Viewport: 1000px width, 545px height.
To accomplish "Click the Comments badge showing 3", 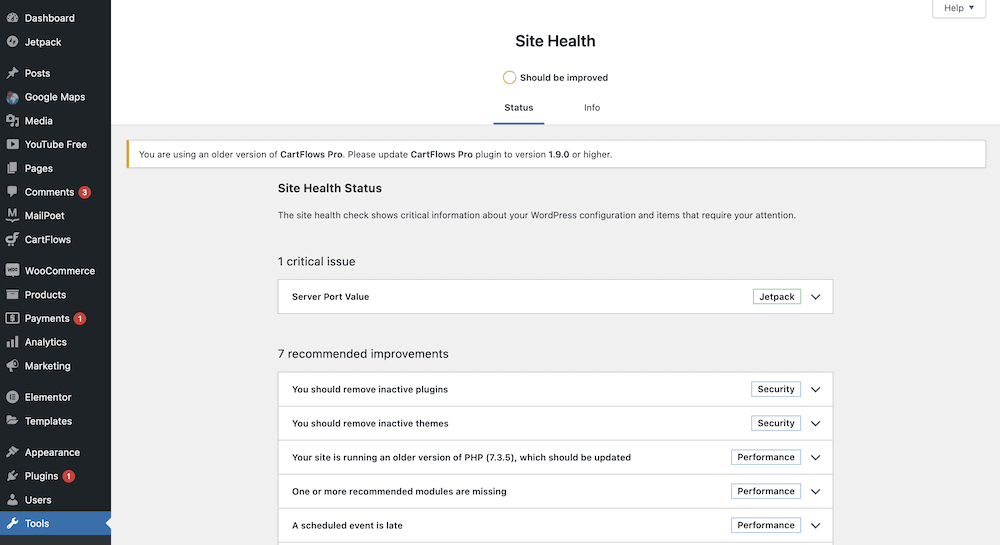I will 84,192.
